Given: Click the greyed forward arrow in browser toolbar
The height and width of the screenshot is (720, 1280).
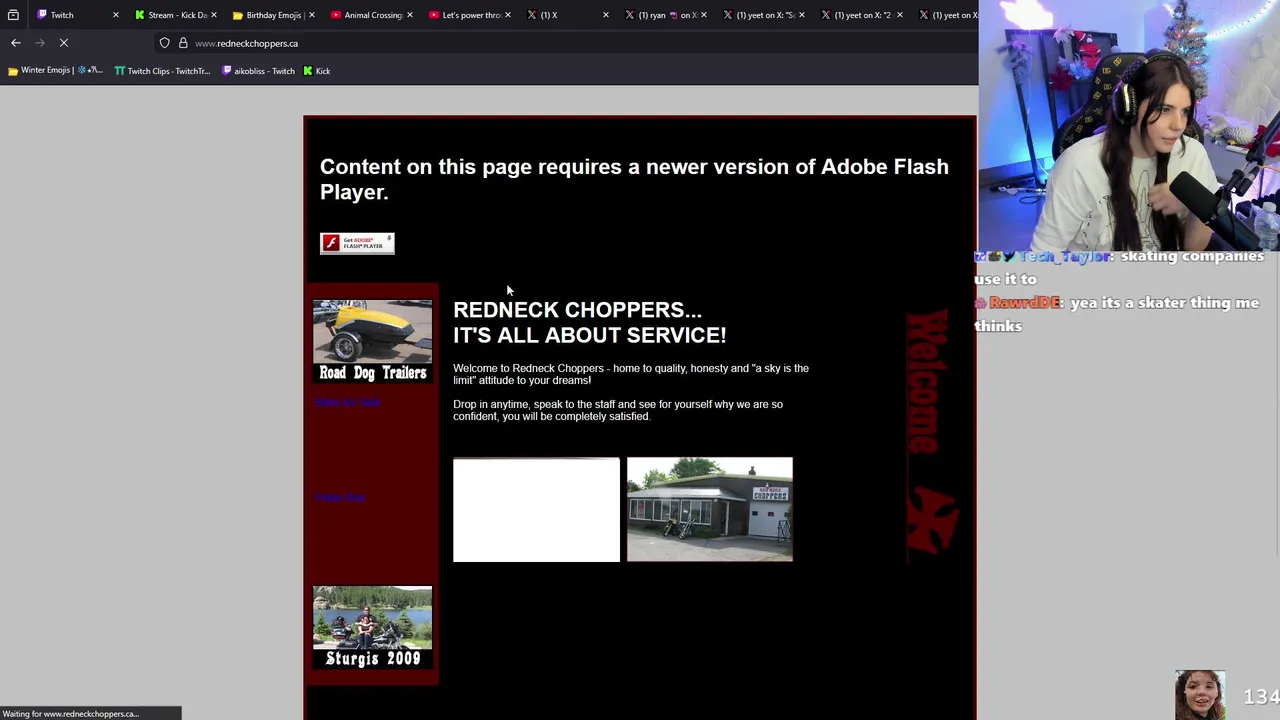Looking at the screenshot, I should tap(40, 43).
